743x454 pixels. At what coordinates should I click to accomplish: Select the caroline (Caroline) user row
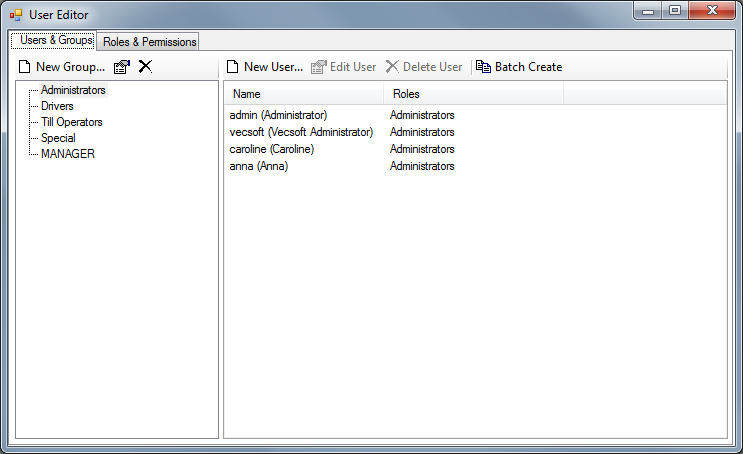coord(271,149)
